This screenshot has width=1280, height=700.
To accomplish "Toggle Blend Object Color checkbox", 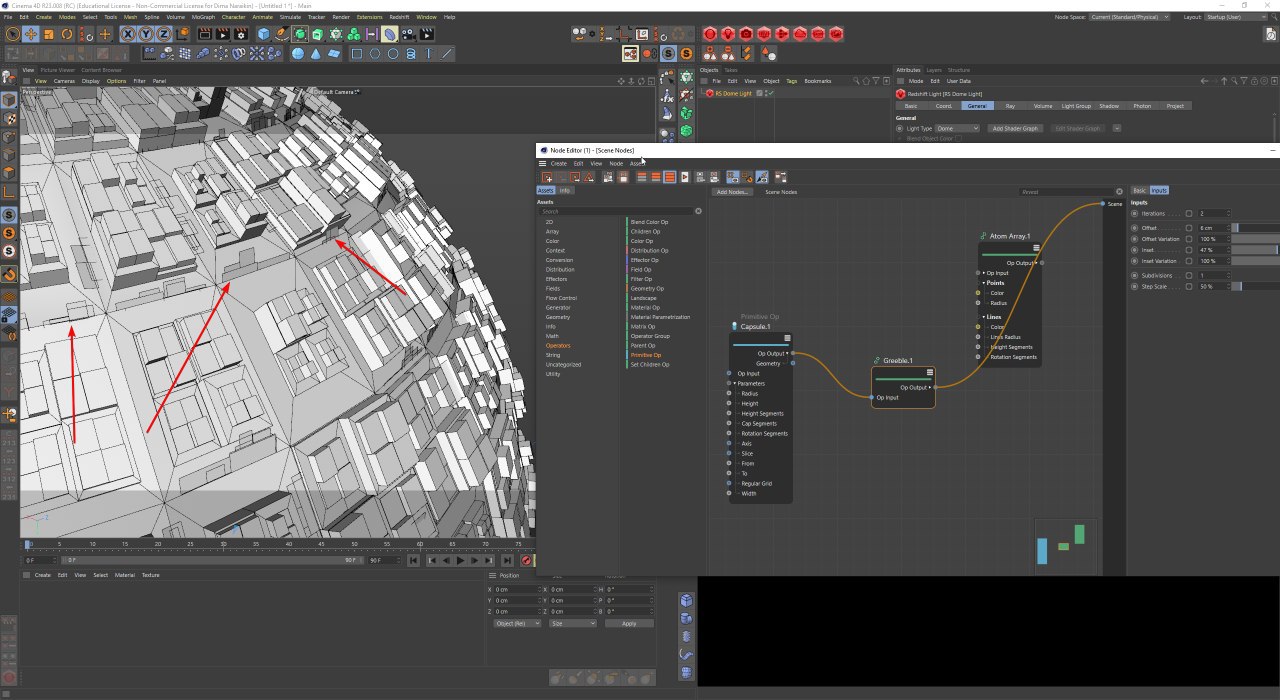I will tap(958, 138).
